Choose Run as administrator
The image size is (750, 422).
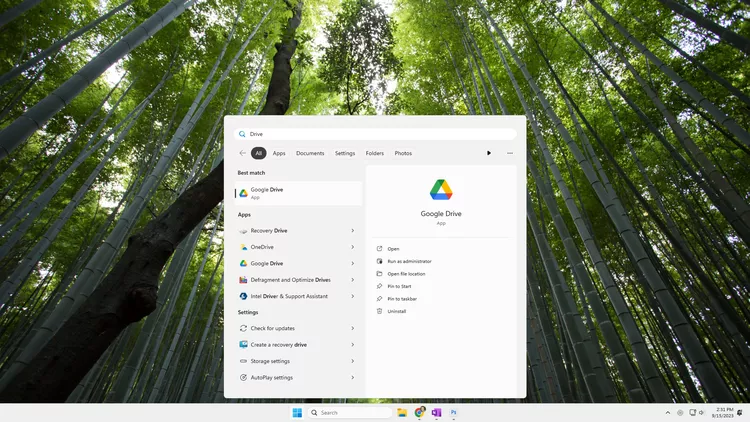[409, 261]
